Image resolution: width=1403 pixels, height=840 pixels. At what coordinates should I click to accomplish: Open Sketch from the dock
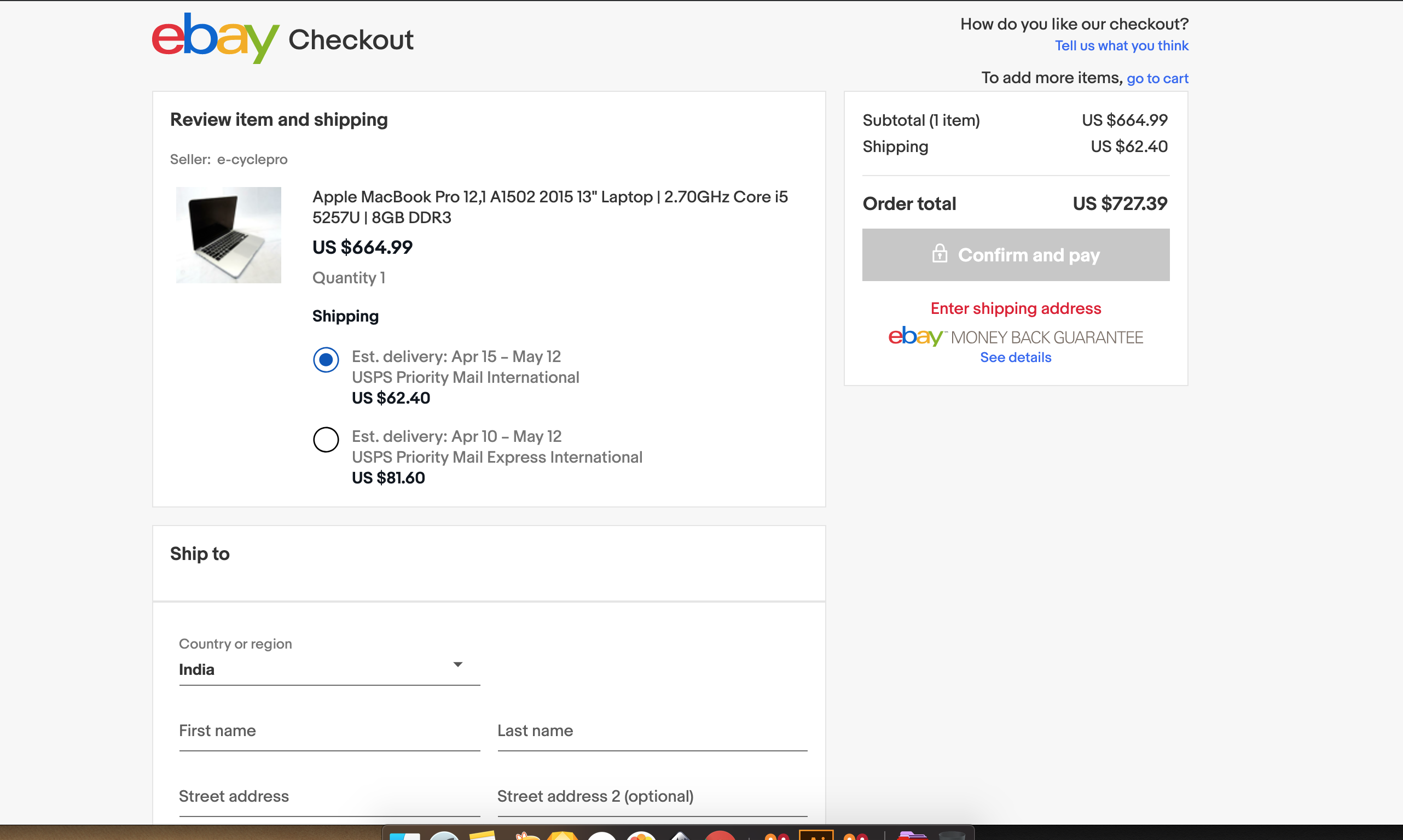tap(562, 836)
